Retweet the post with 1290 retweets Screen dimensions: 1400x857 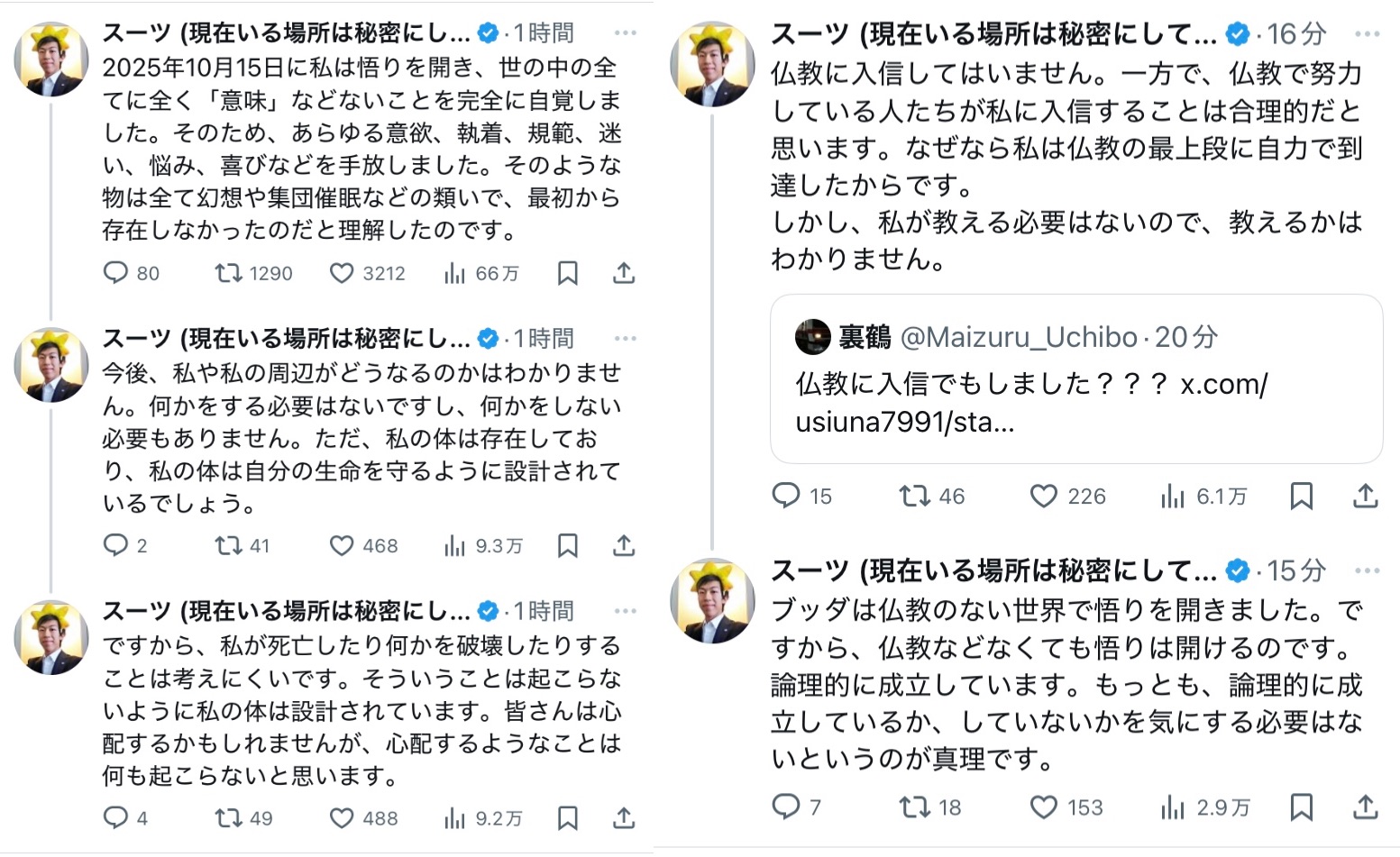point(228,273)
